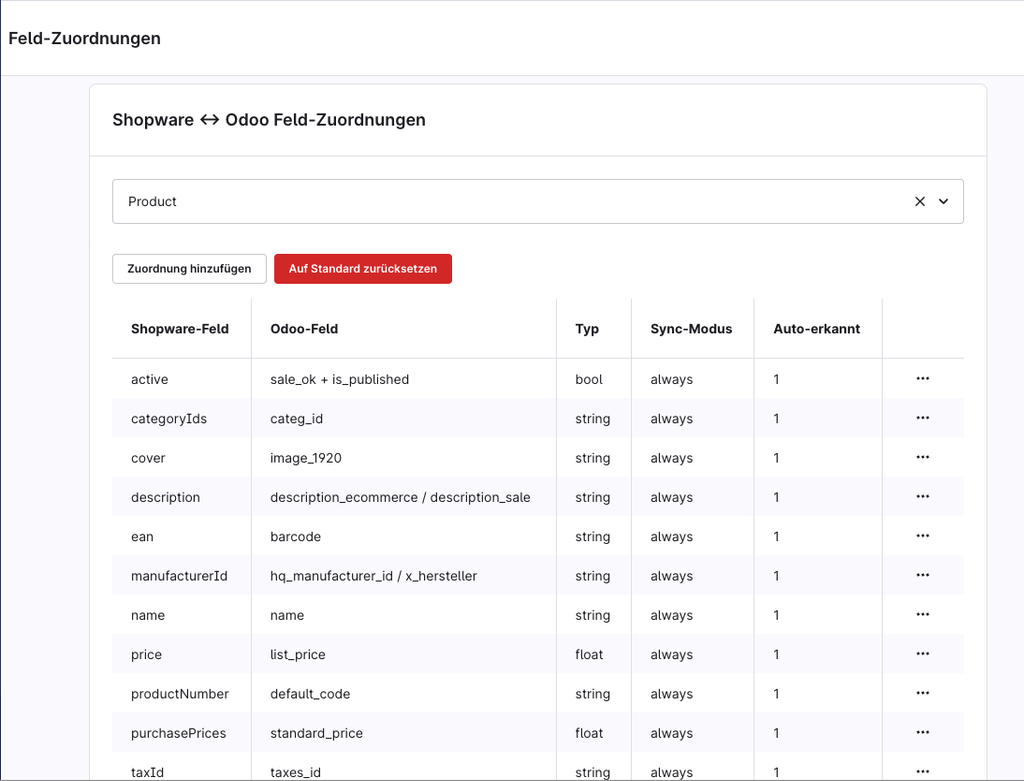Viewport: 1024px width, 781px height.
Task: Click the Auto-erkannt column header
Action: click(816, 328)
